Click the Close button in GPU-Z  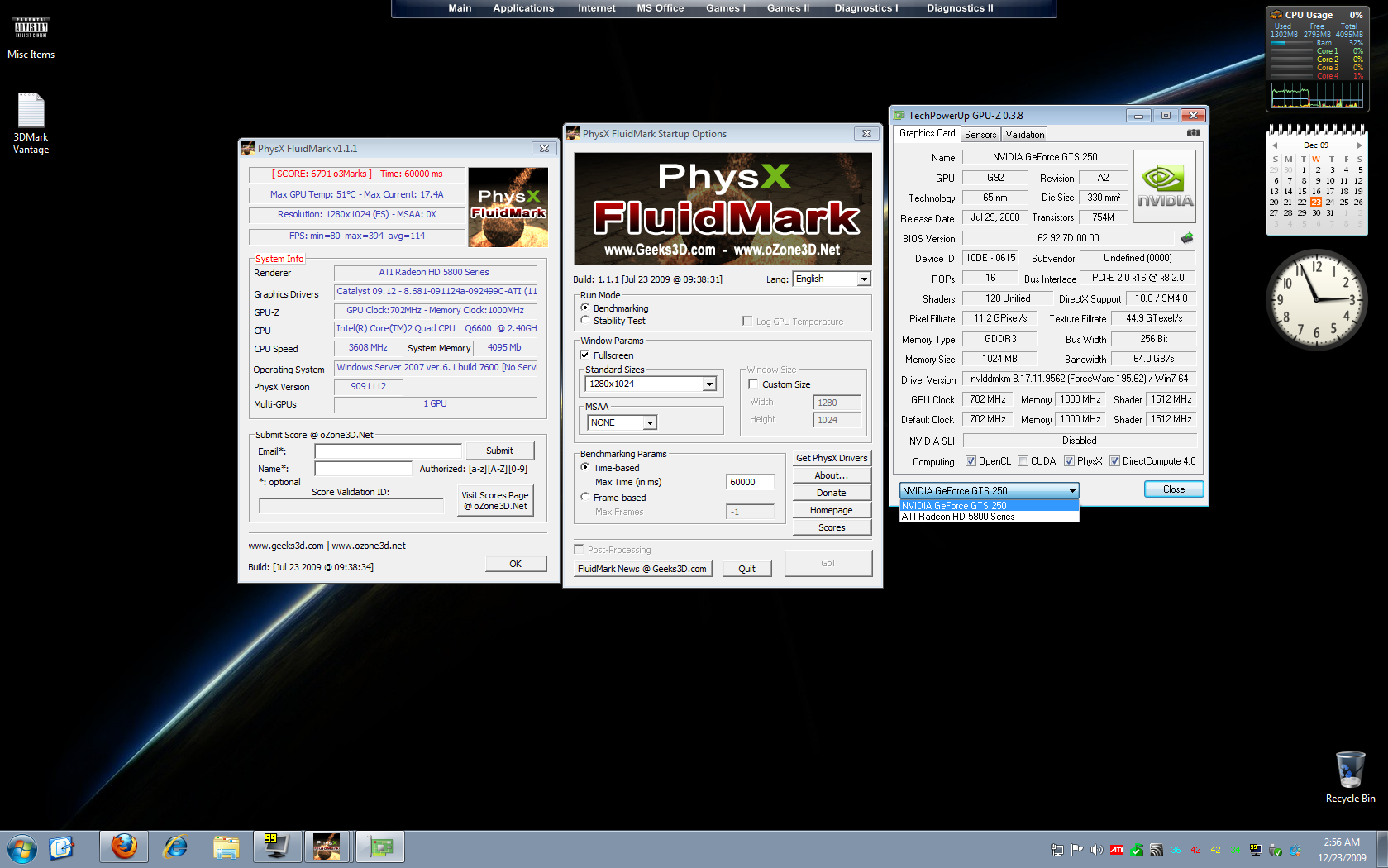point(1174,489)
